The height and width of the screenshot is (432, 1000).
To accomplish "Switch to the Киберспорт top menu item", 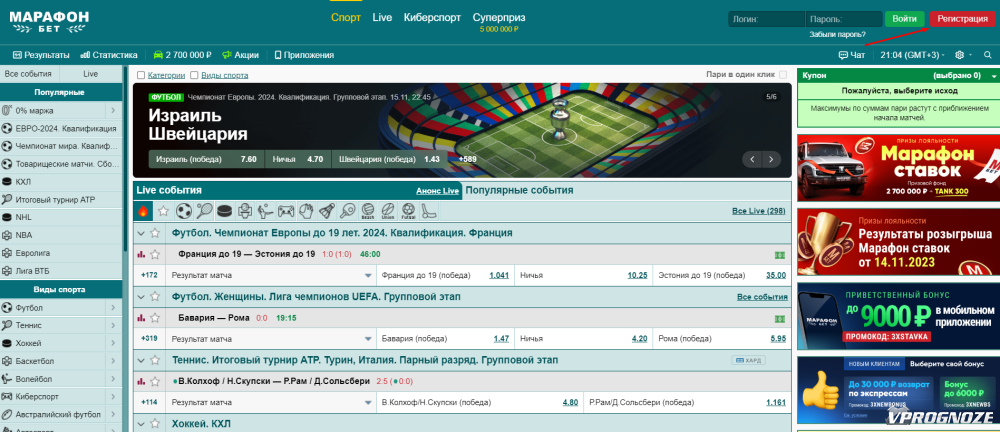I will pos(431,18).
